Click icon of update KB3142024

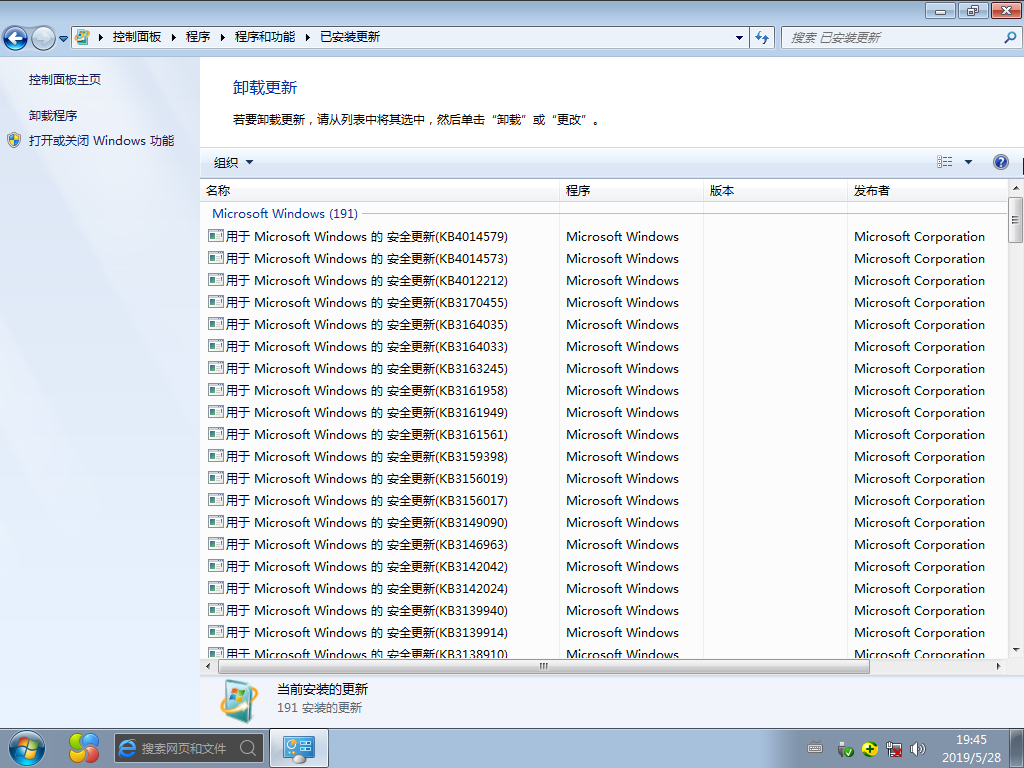(x=216, y=588)
